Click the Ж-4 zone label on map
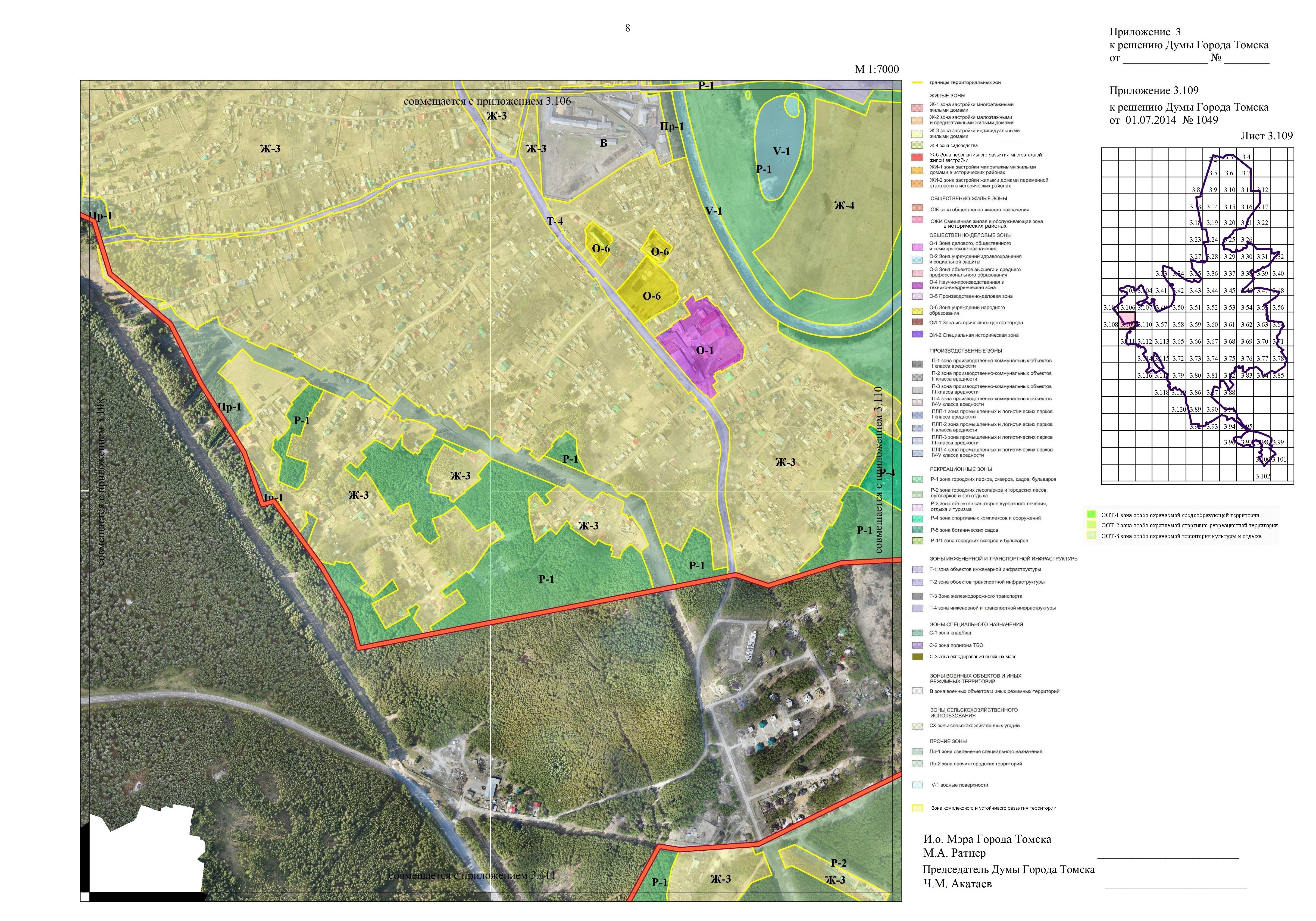1316x921 pixels. click(844, 206)
